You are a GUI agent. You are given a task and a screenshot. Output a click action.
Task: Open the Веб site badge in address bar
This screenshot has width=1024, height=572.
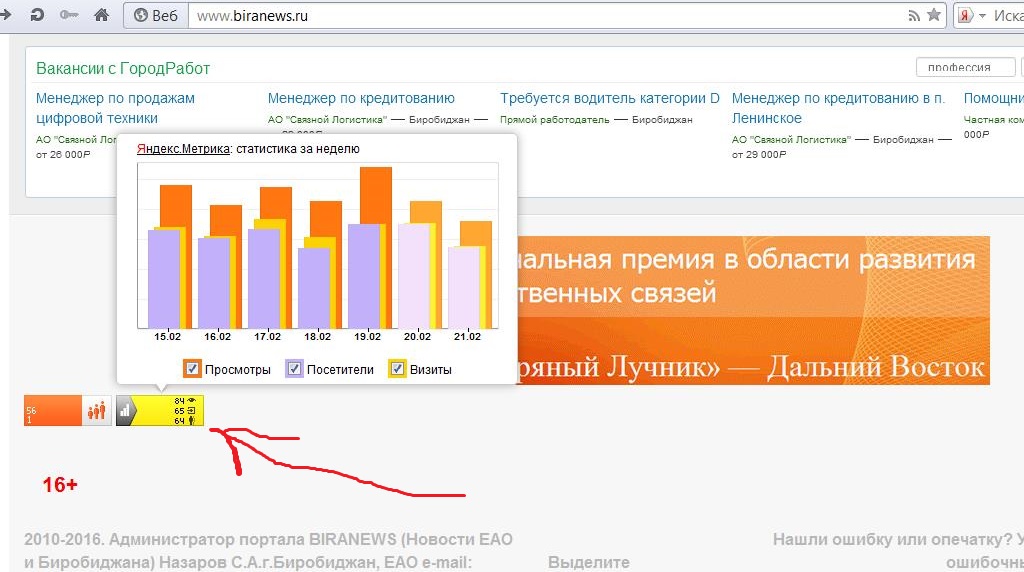click(156, 15)
